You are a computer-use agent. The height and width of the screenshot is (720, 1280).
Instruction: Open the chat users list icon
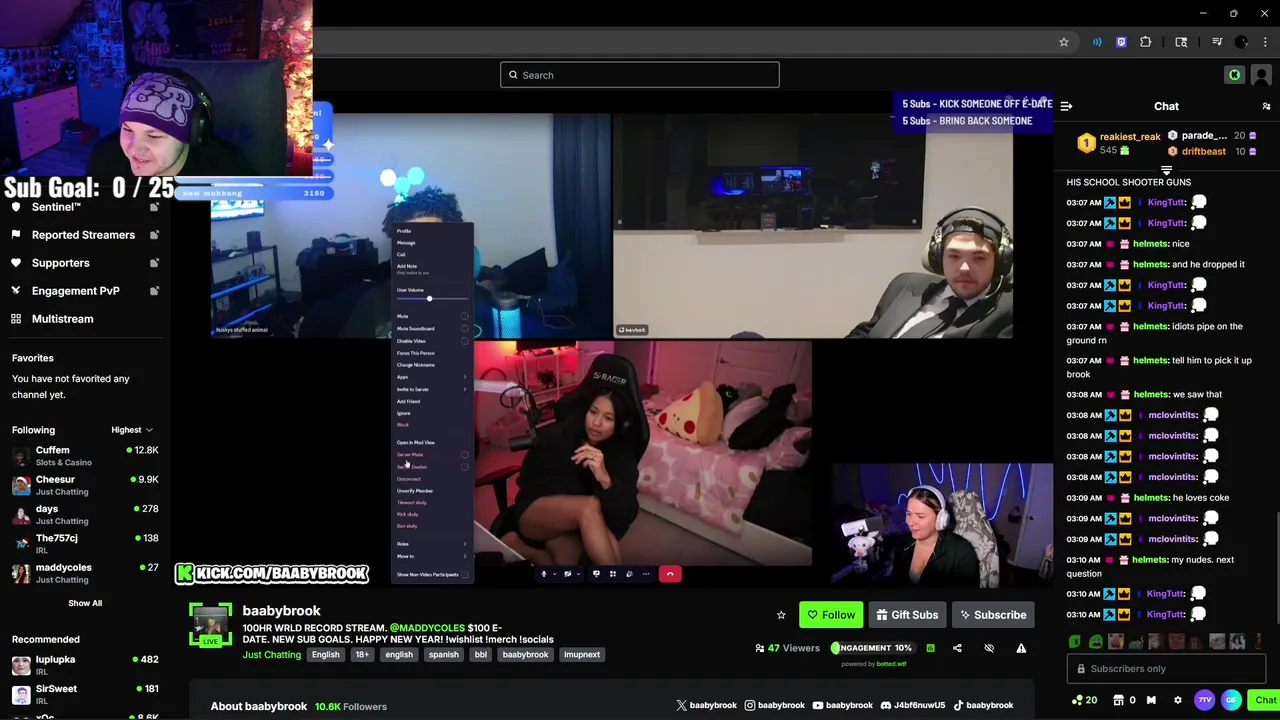[x=1266, y=106]
